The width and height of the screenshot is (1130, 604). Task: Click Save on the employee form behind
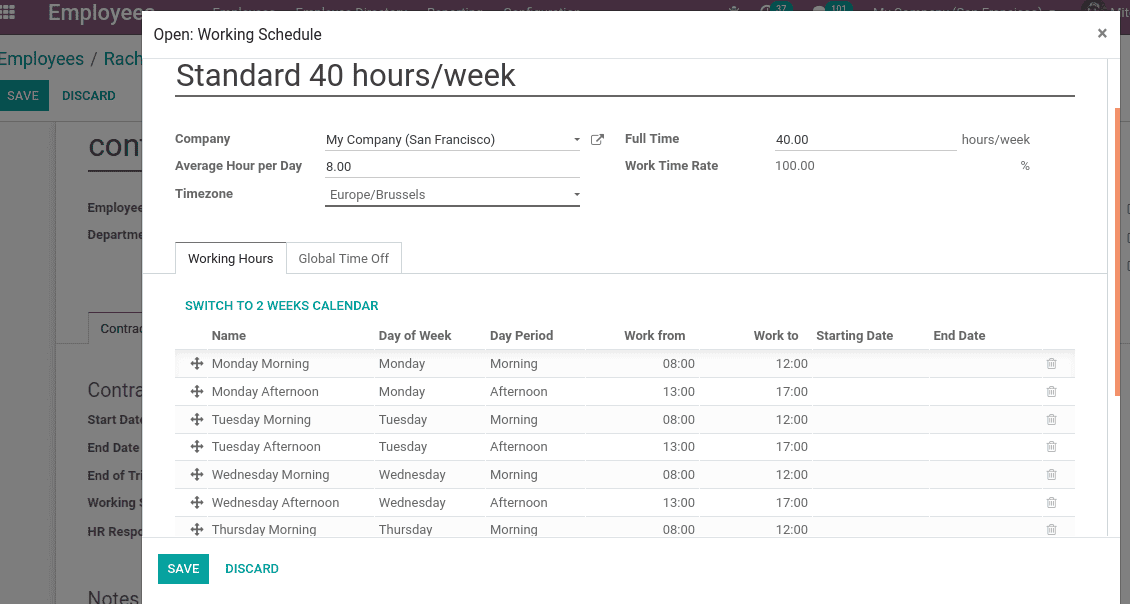pyautogui.click(x=23, y=96)
